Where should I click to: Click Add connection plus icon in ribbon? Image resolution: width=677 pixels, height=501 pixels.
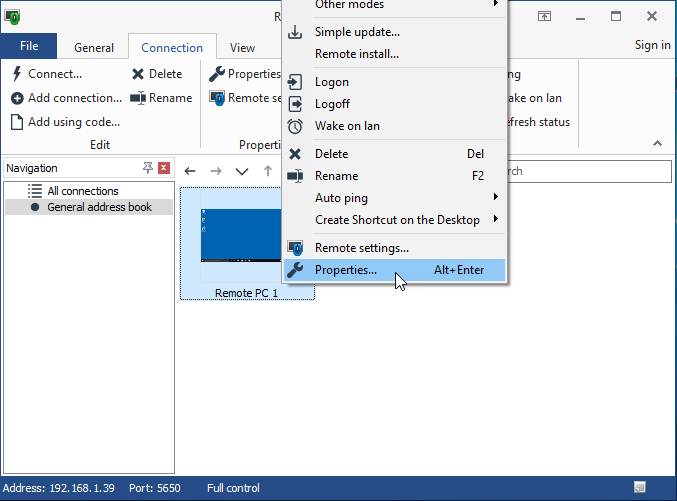click(18, 98)
